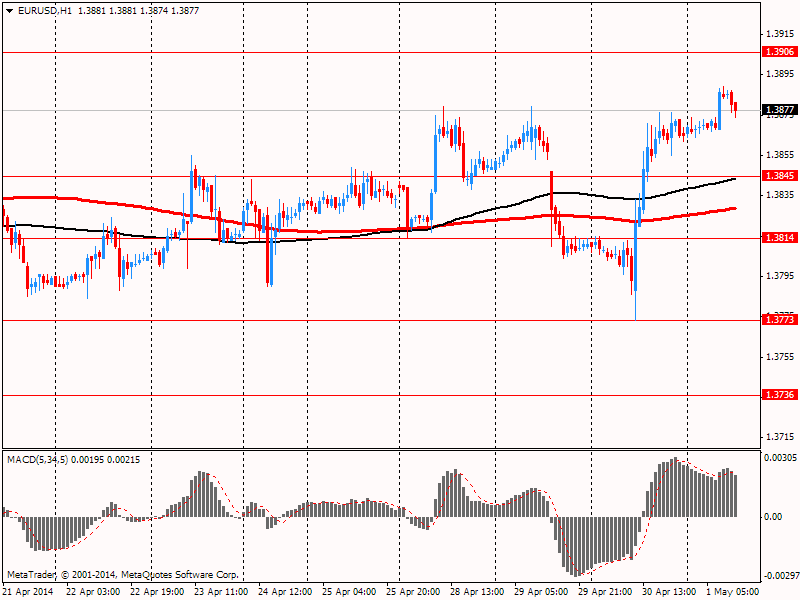Select the 30 Apr 13:00 time label
Screen dimensions: 800x600
pos(669,592)
